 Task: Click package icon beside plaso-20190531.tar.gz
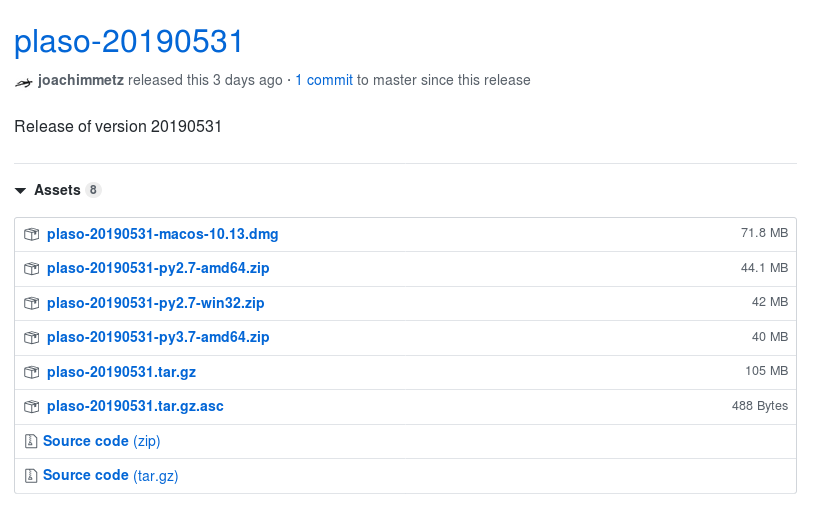click(31, 372)
